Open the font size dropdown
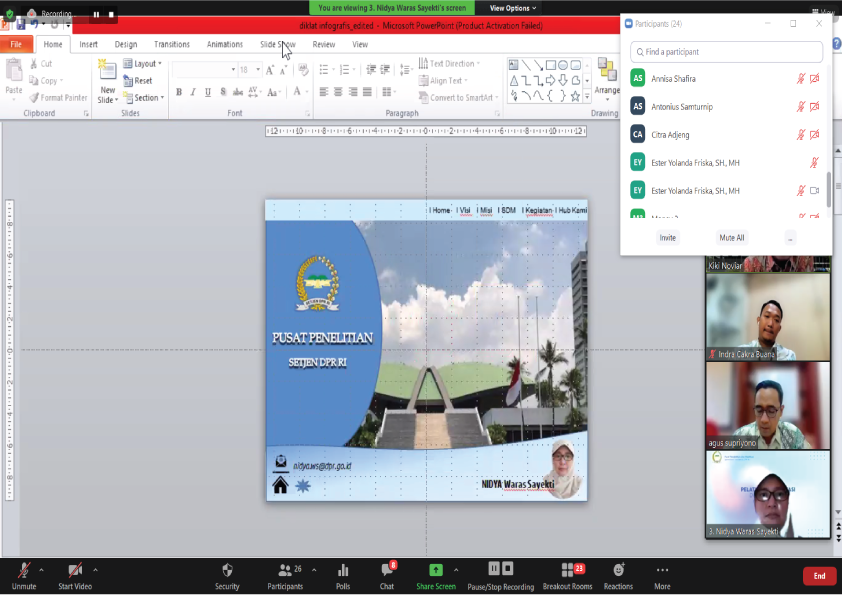842x595 pixels. 258,70
